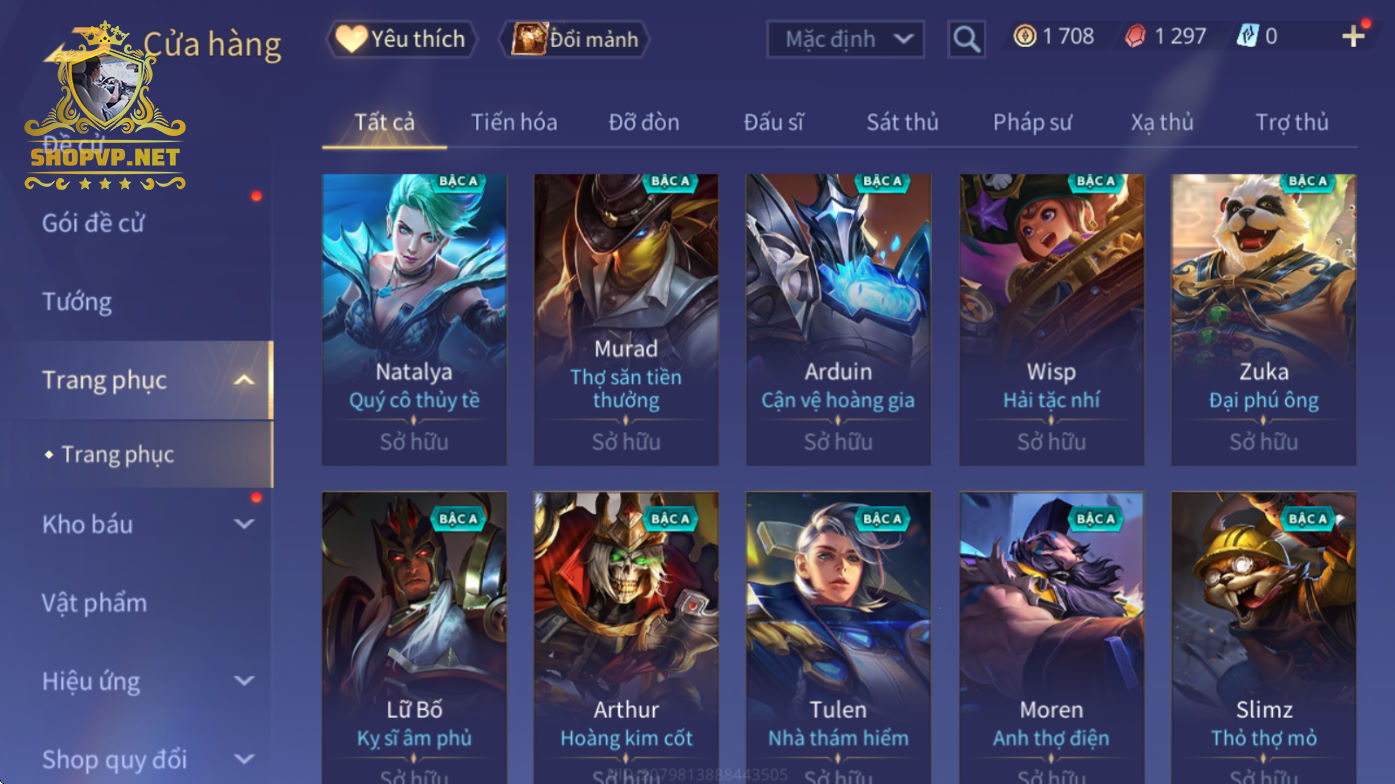Select Natalya Quý cô thủy tề skin
1395x784 pixels.
(414, 320)
